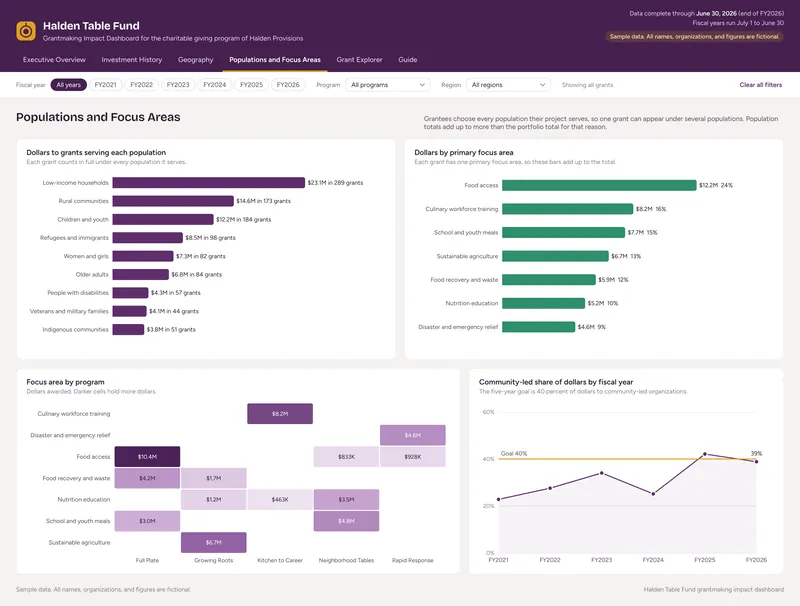
Task: Filter to fiscal year FY2023
Action: coord(178,85)
